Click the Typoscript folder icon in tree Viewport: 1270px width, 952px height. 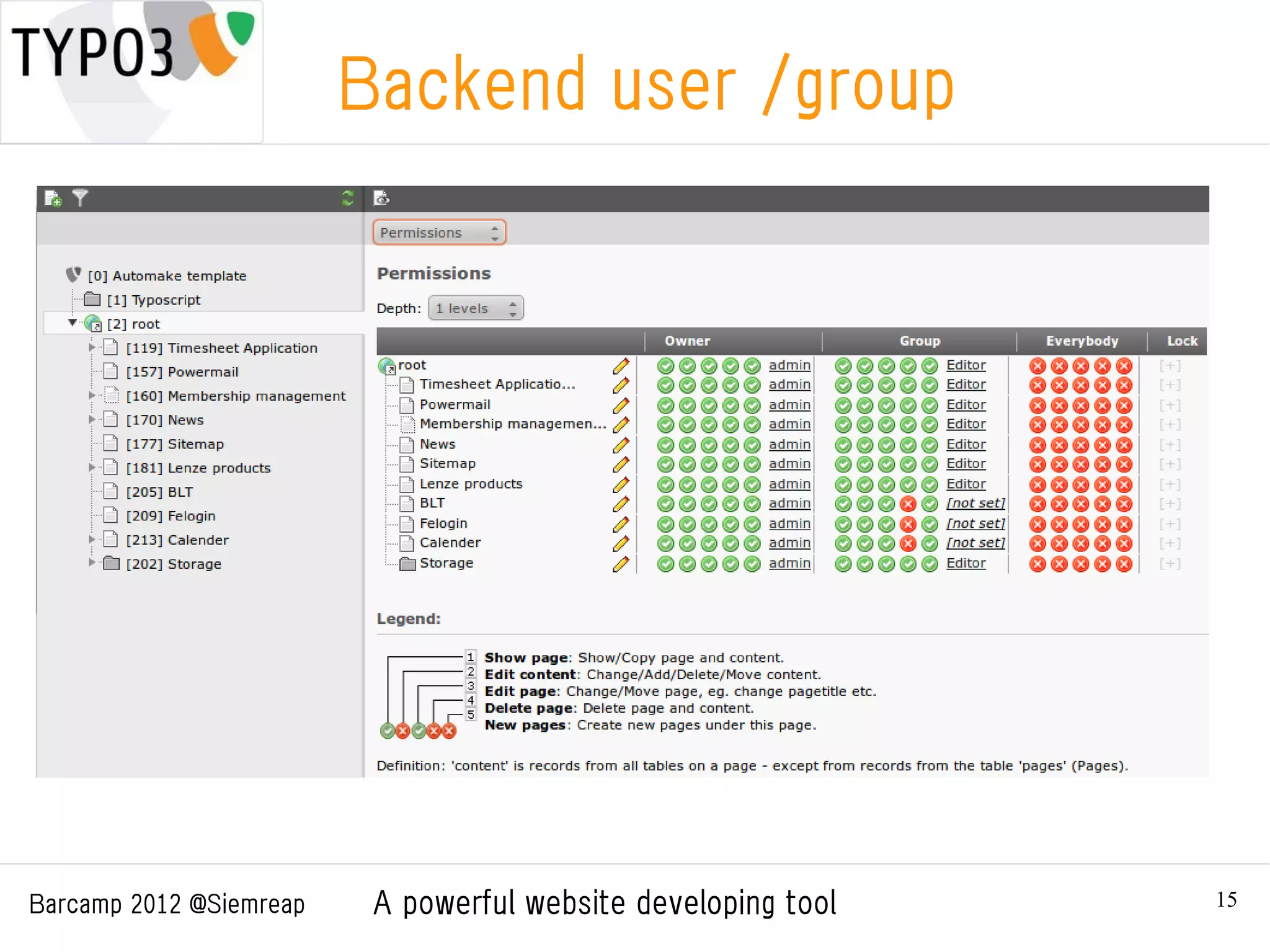point(92,300)
